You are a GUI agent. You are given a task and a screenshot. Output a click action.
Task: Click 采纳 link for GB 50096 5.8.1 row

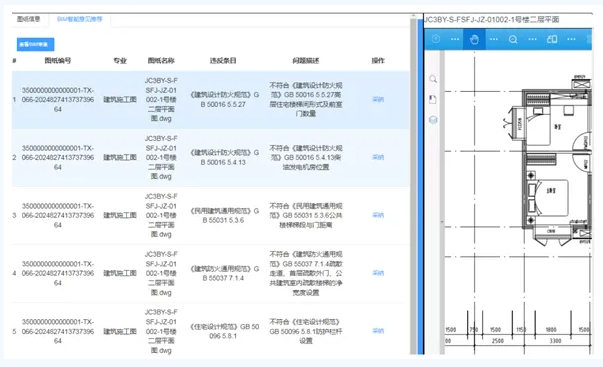[x=378, y=331]
